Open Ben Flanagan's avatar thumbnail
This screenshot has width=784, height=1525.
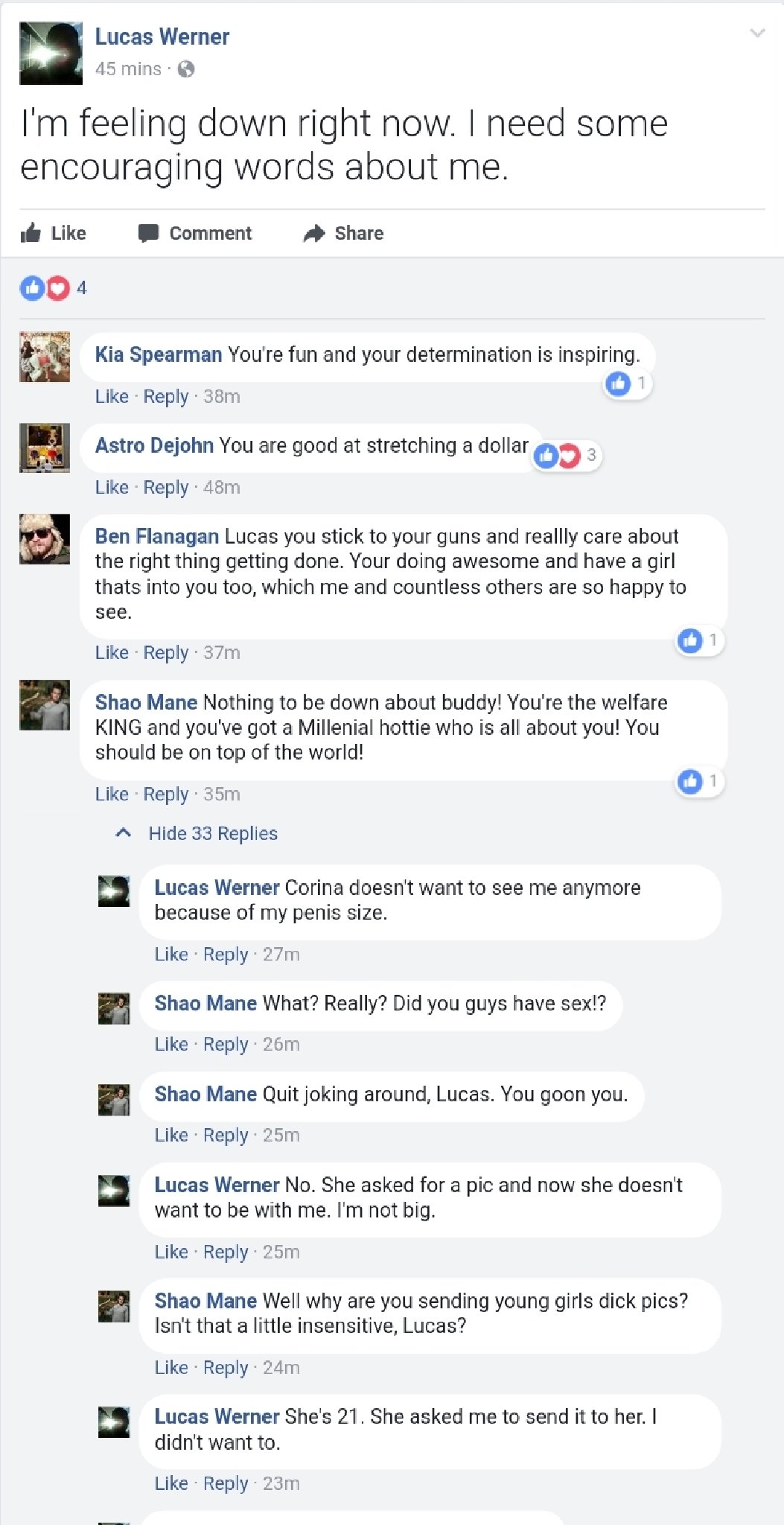pyautogui.click(x=45, y=538)
